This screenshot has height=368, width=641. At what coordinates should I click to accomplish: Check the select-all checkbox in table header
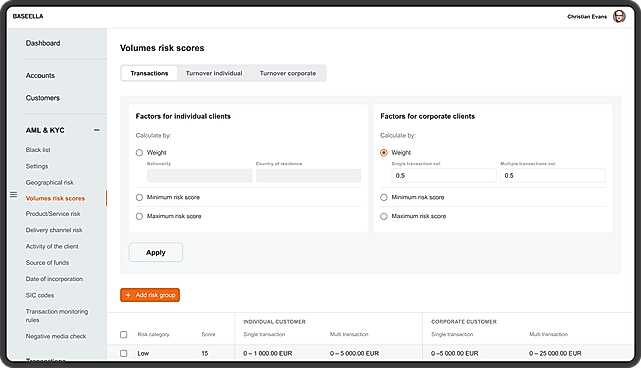point(124,334)
